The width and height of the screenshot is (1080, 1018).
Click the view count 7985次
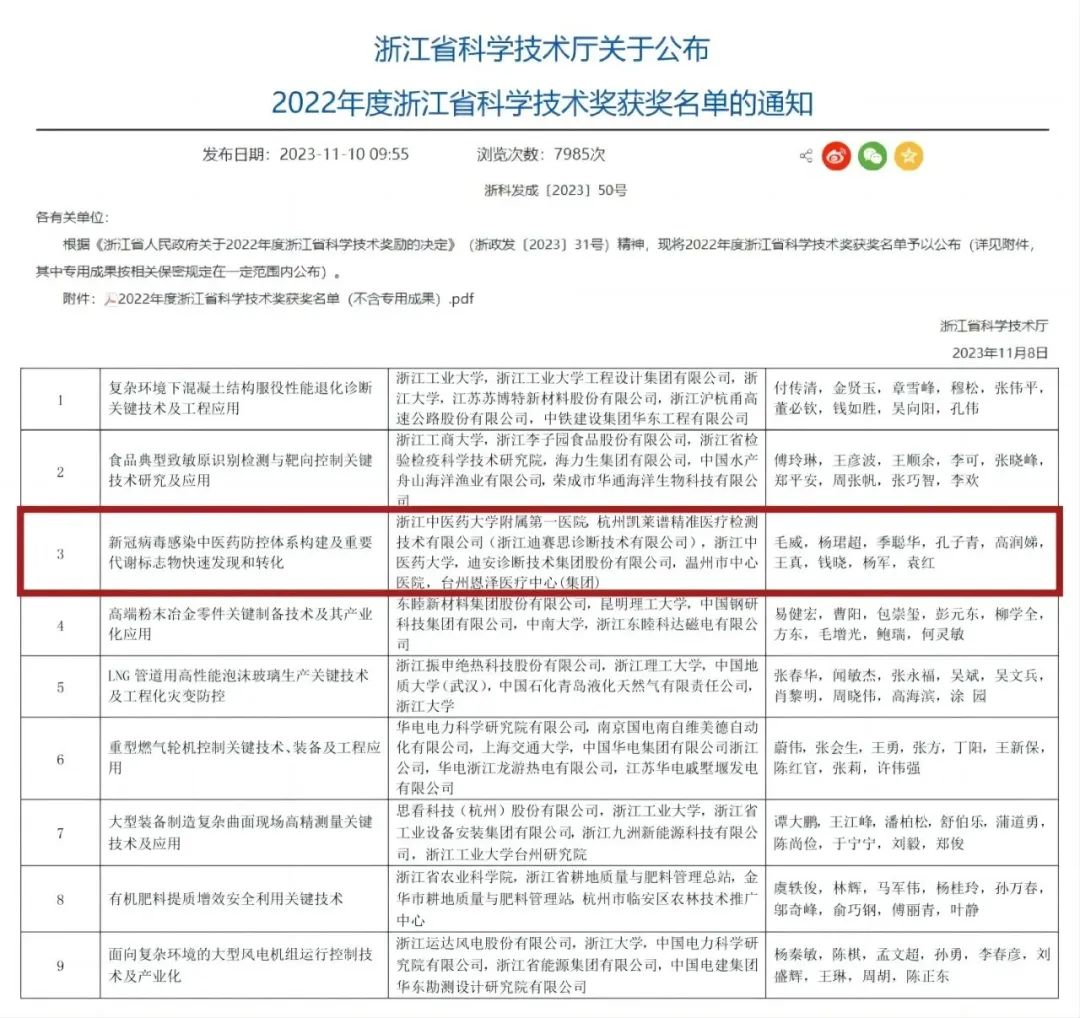coord(579,154)
